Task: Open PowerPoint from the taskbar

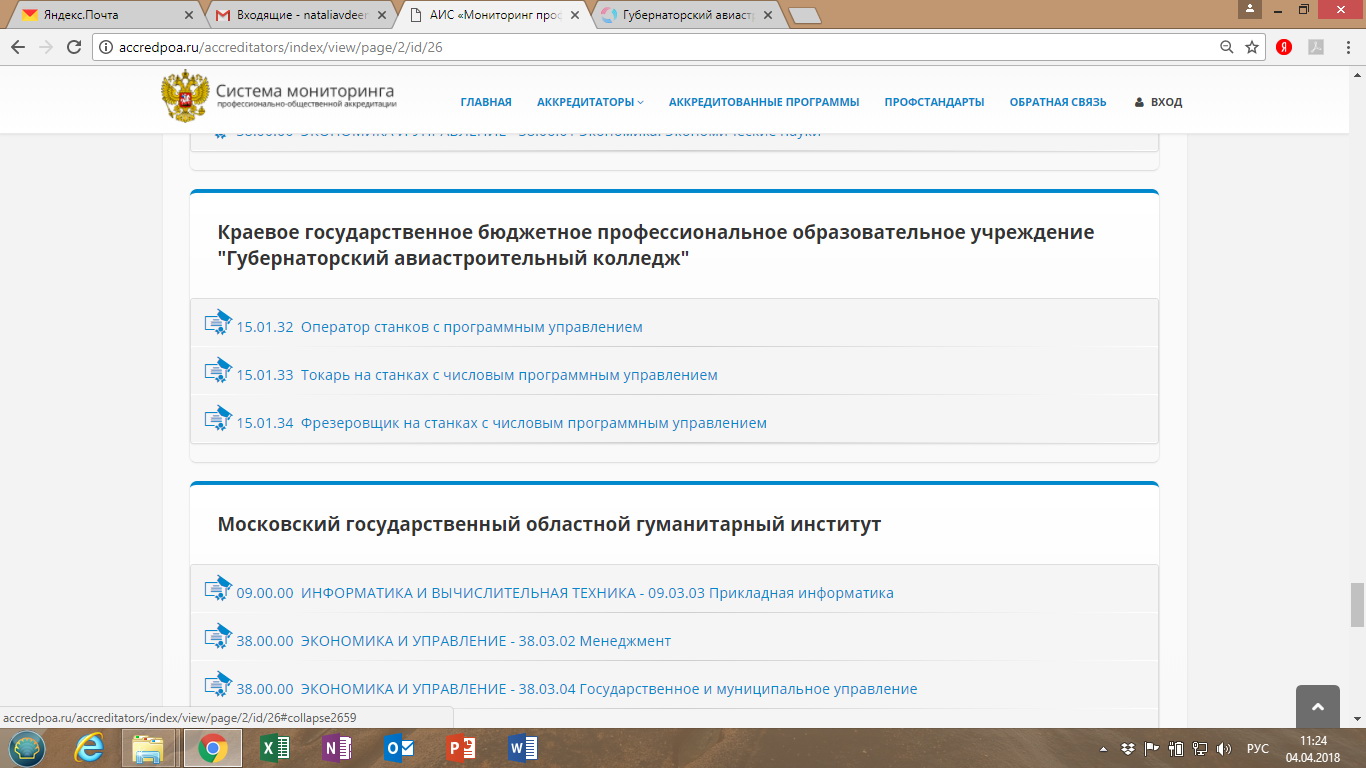Action: tap(460, 748)
